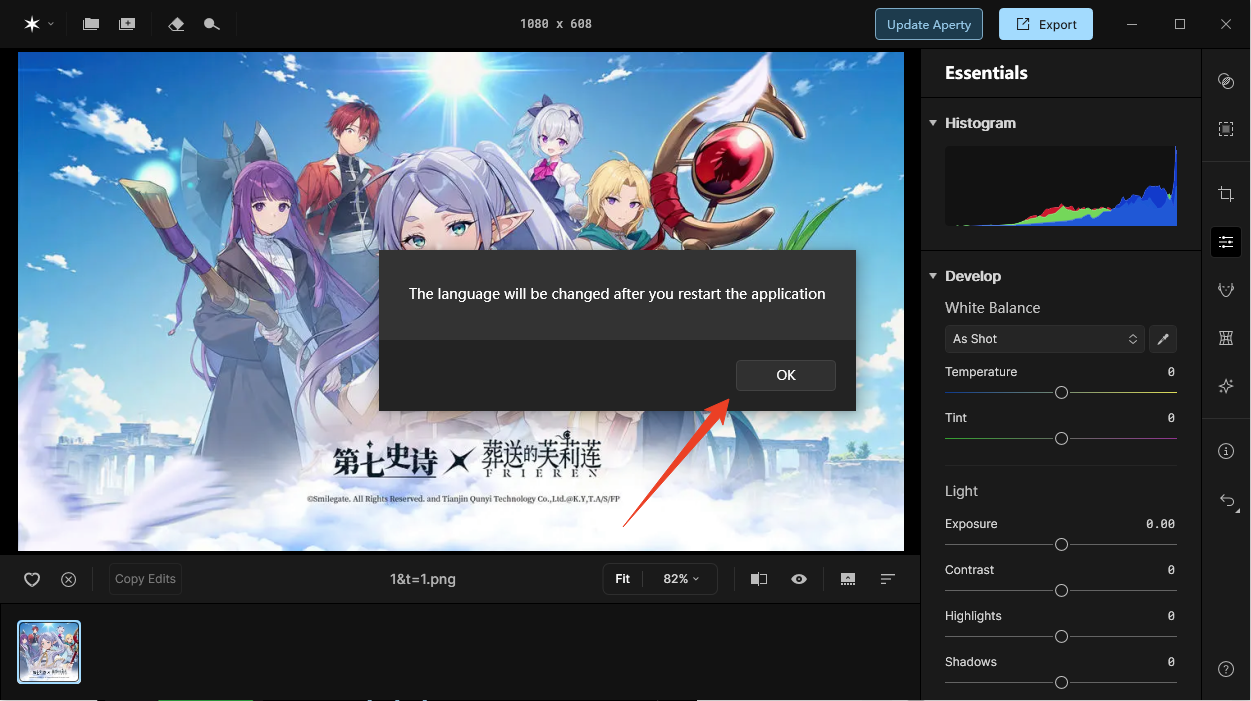Open the As Shot white balance dropdown

1044,339
